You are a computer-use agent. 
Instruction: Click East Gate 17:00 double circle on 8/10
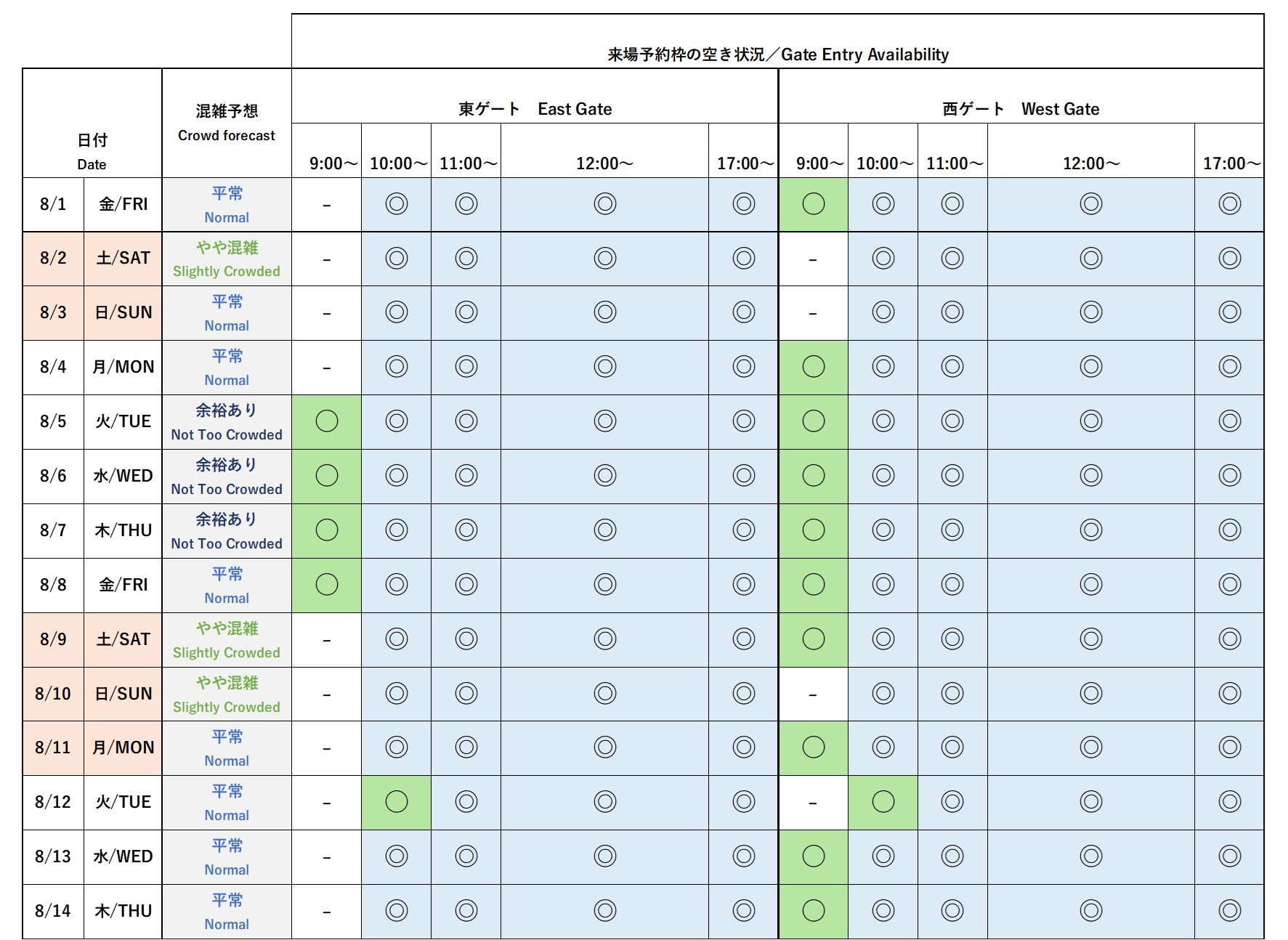click(743, 694)
